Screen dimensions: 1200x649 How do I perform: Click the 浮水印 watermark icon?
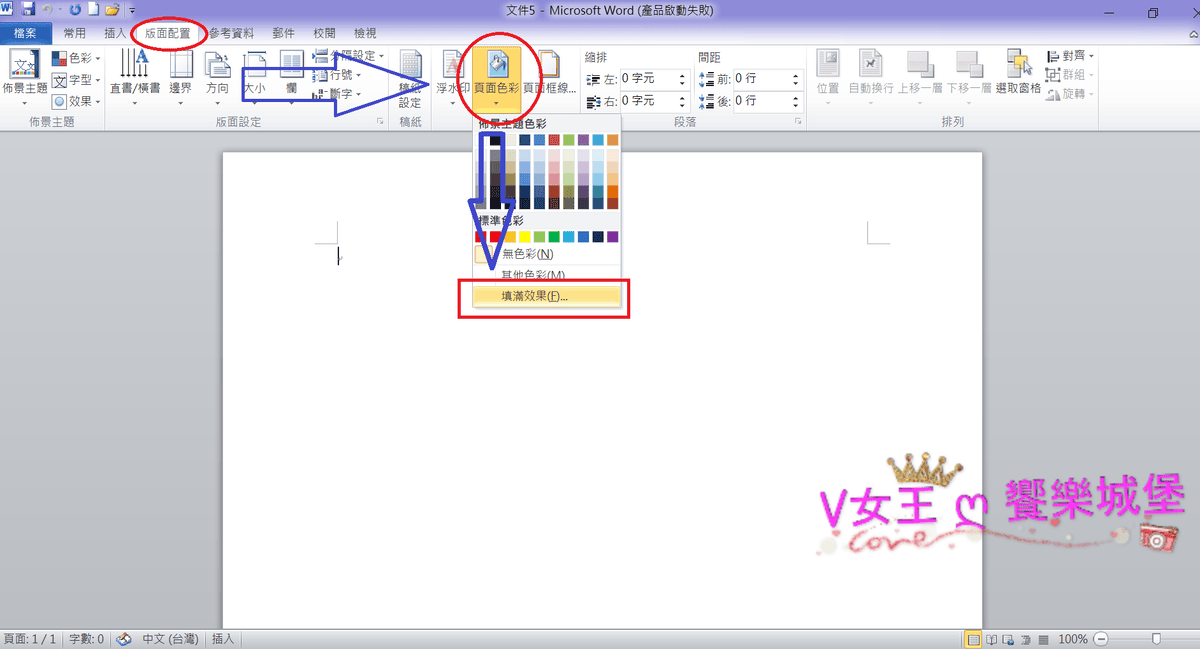(x=453, y=72)
